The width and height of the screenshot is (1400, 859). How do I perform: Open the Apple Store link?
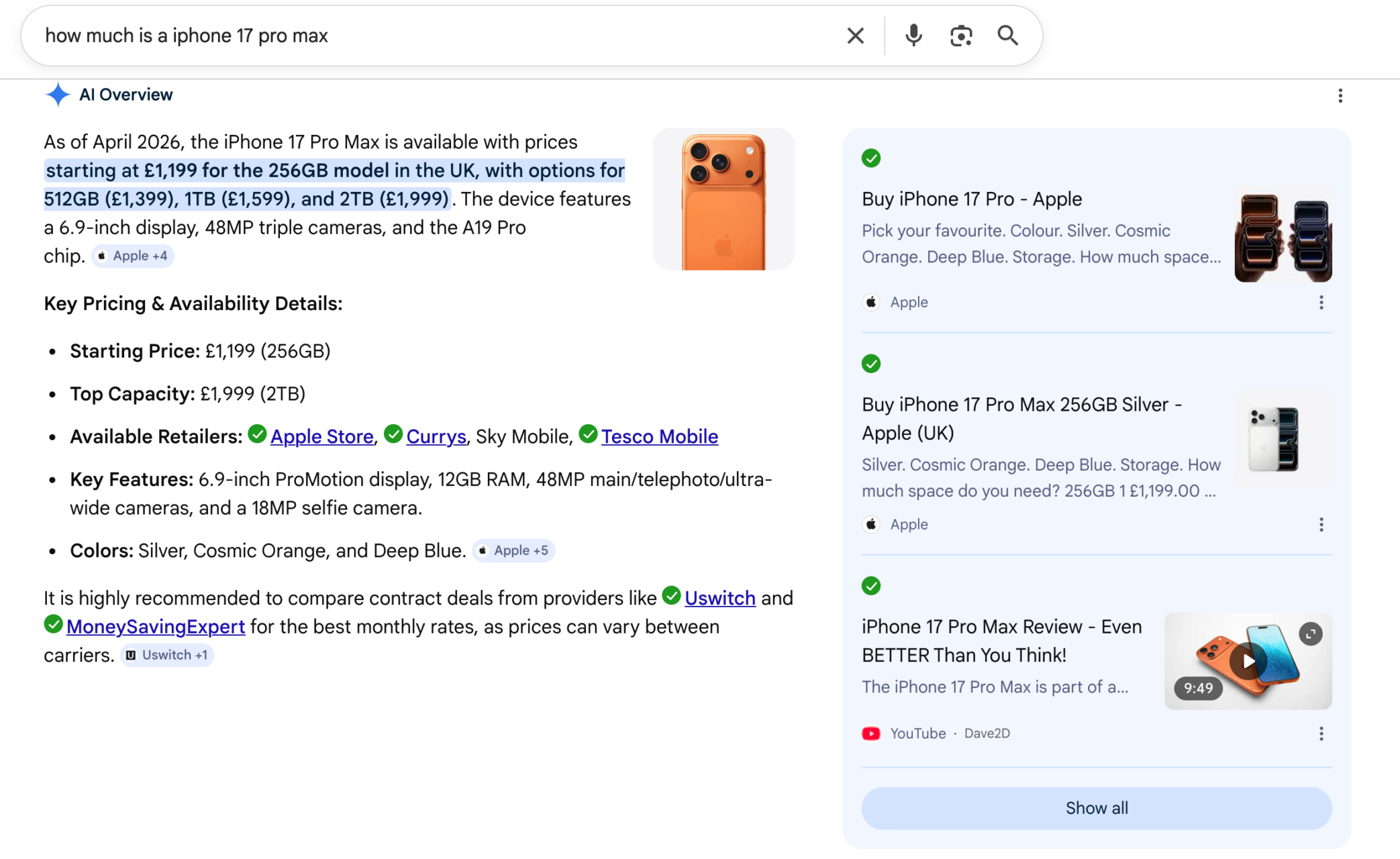click(322, 437)
